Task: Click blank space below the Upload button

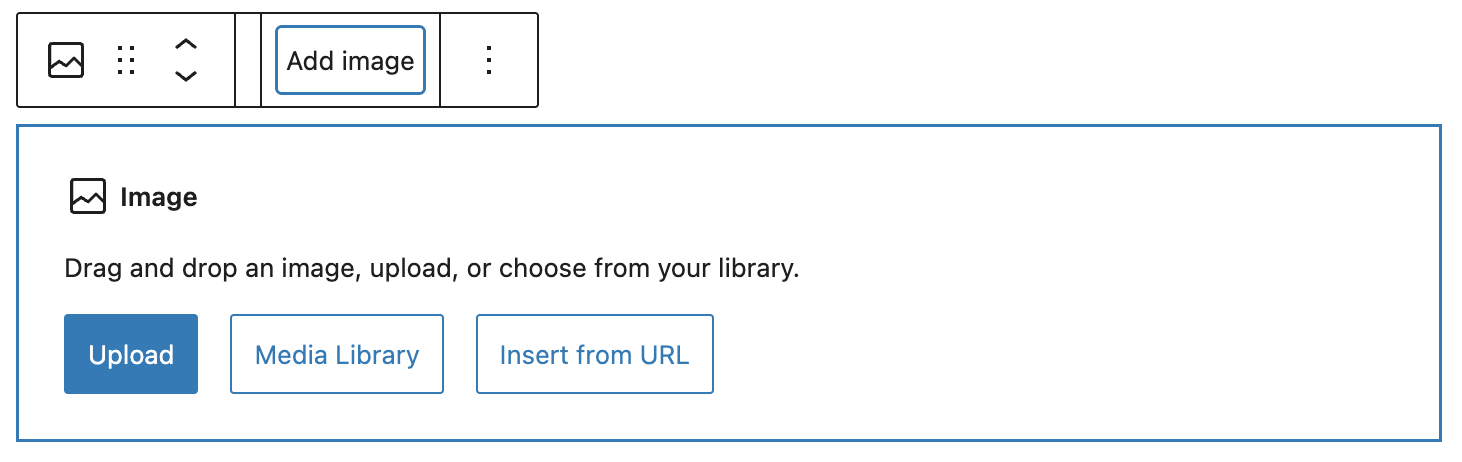Action: (130, 417)
